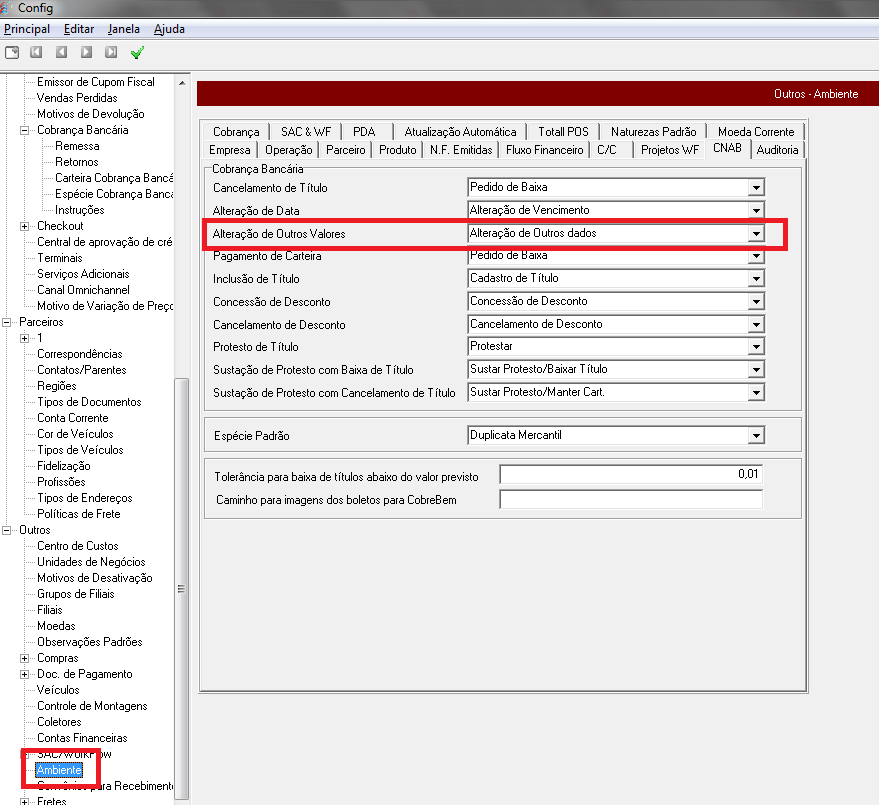Click the tree panel scroll up arrow
The height and width of the screenshot is (805, 879).
[x=182, y=83]
